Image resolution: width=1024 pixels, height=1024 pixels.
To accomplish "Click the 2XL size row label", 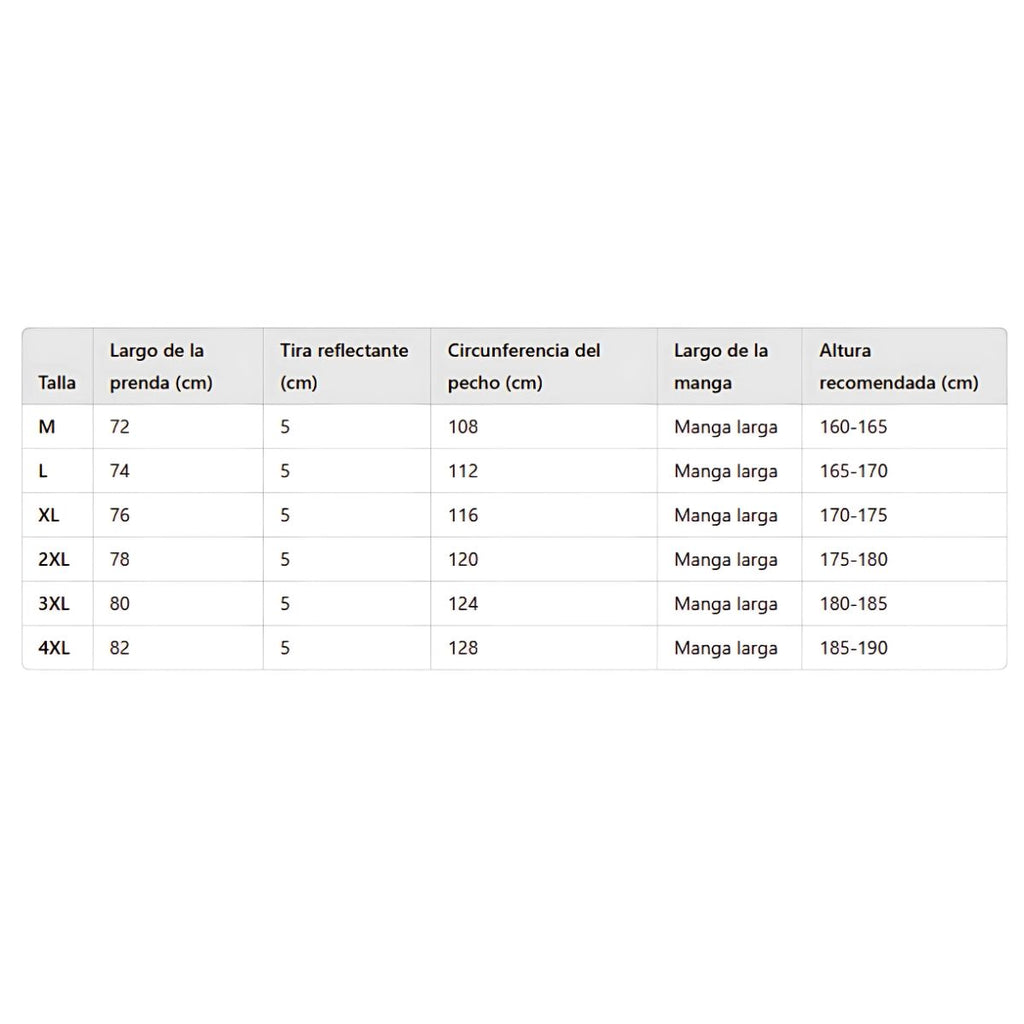I will [54, 559].
